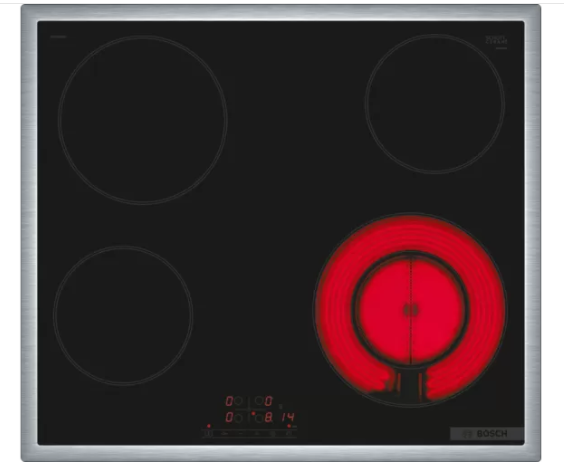Tap the childproof lock key icon
This screenshot has width=564, height=466.
(x=225, y=433)
